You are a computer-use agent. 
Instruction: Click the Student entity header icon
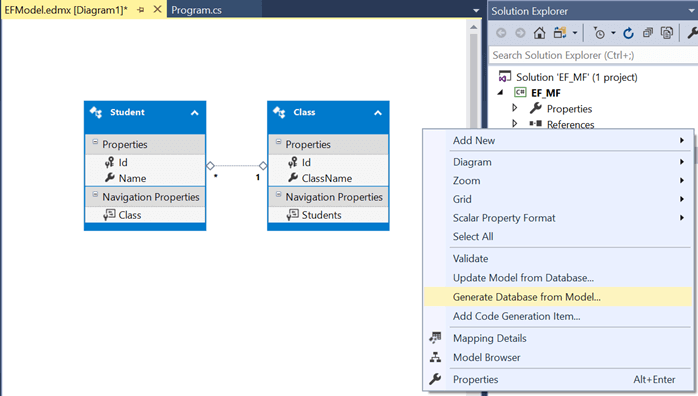(x=96, y=112)
